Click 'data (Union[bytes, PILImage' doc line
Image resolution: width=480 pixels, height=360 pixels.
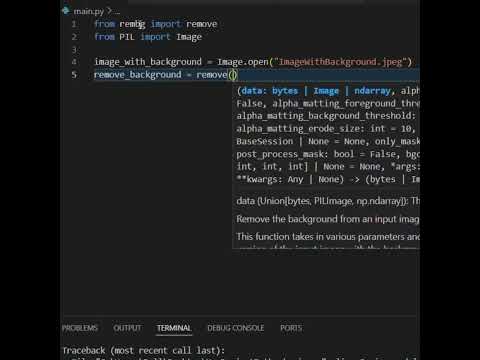tap(328, 201)
